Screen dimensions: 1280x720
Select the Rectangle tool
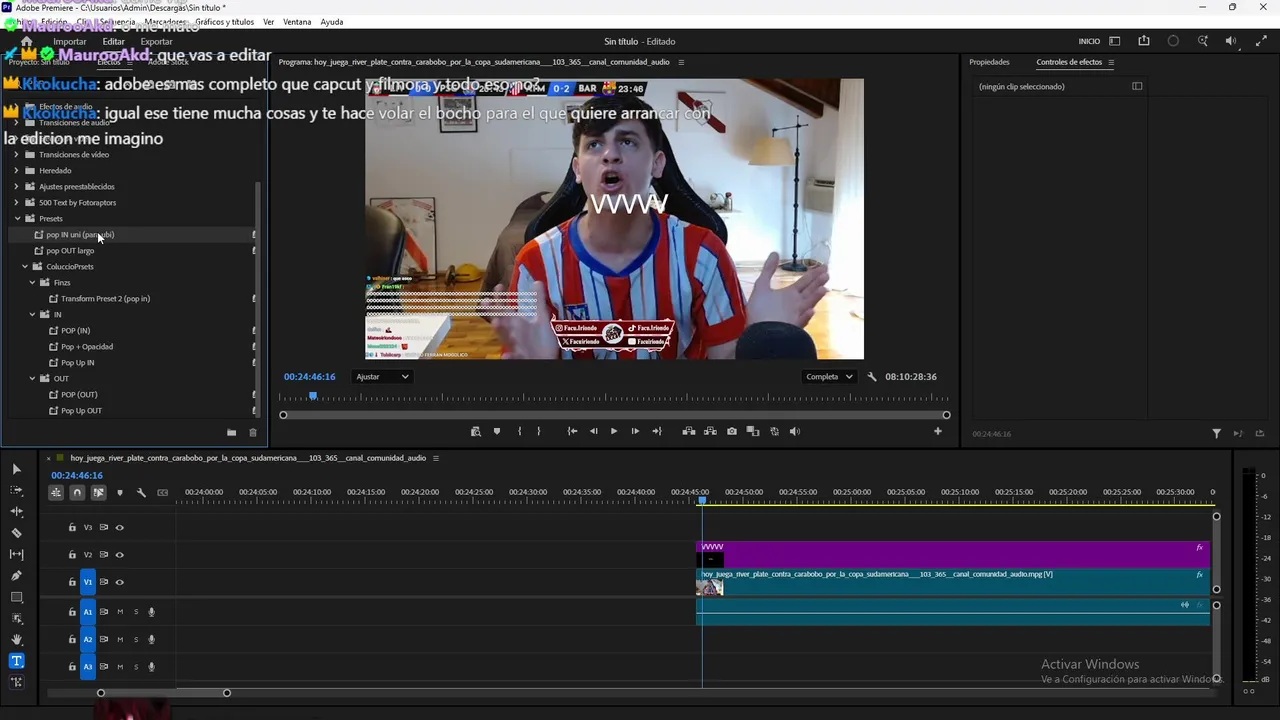pos(16,597)
